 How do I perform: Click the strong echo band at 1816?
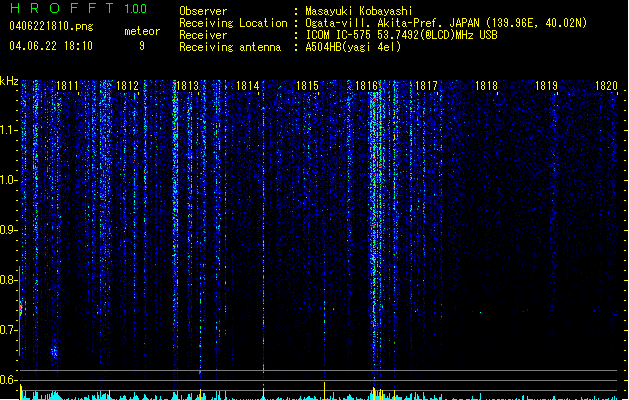coord(376,237)
